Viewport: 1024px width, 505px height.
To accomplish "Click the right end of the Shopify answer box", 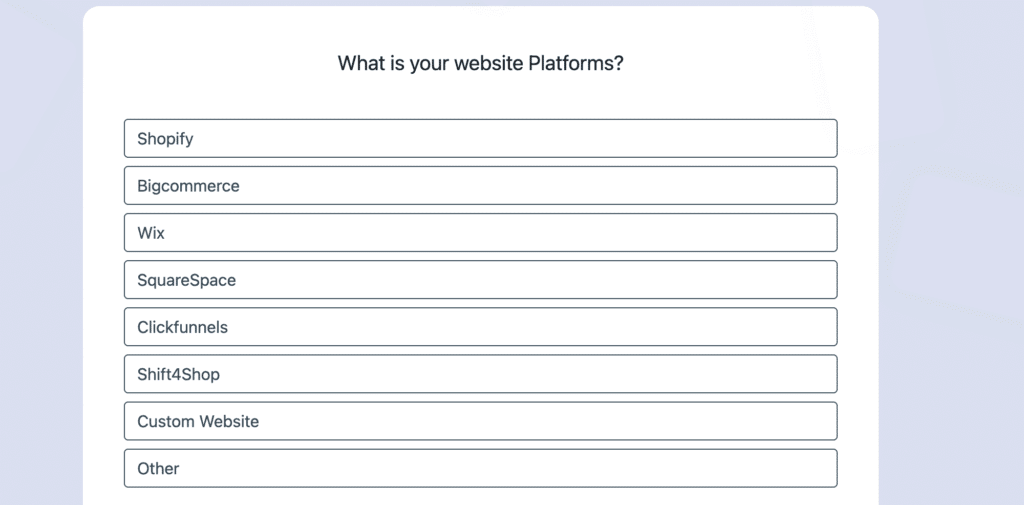I will 815,138.
